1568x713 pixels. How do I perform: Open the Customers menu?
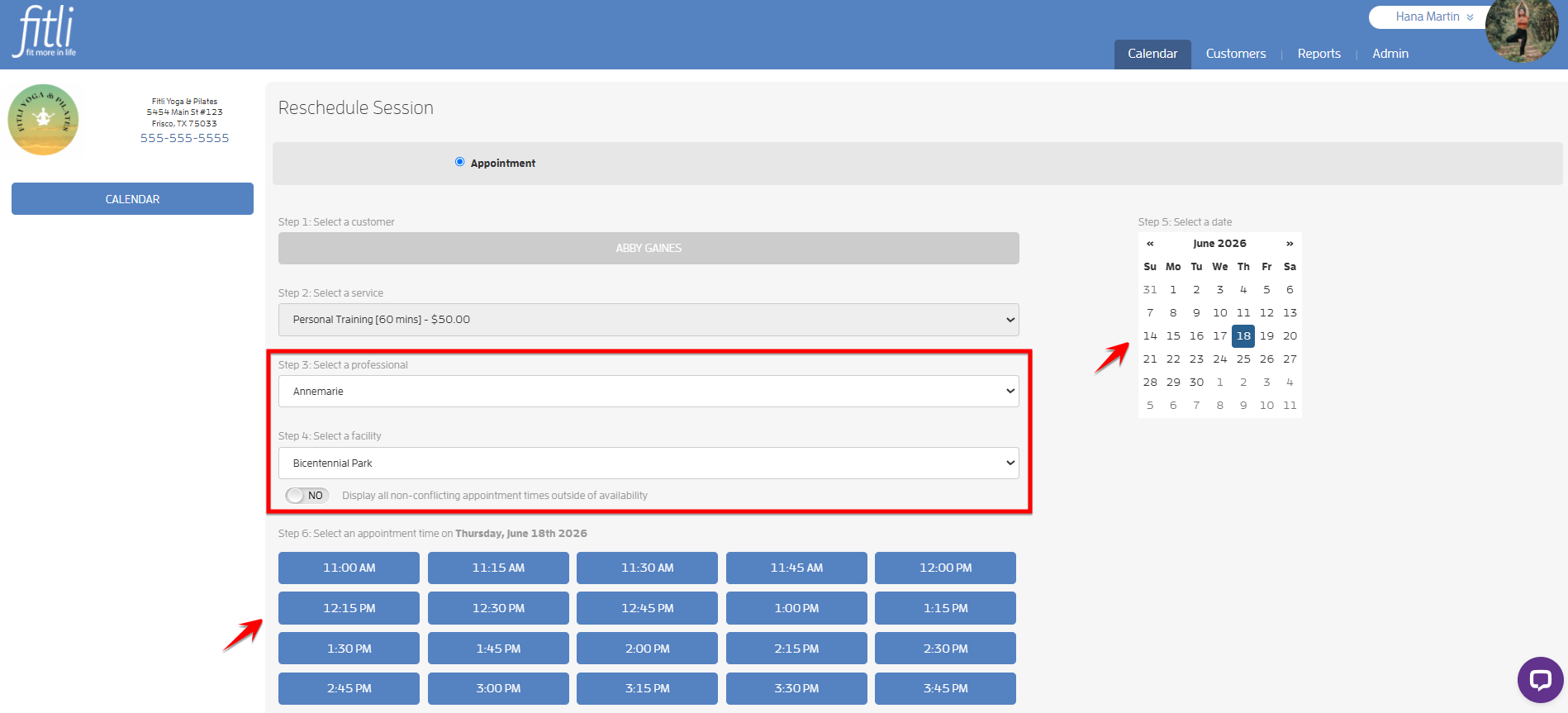click(x=1236, y=54)
